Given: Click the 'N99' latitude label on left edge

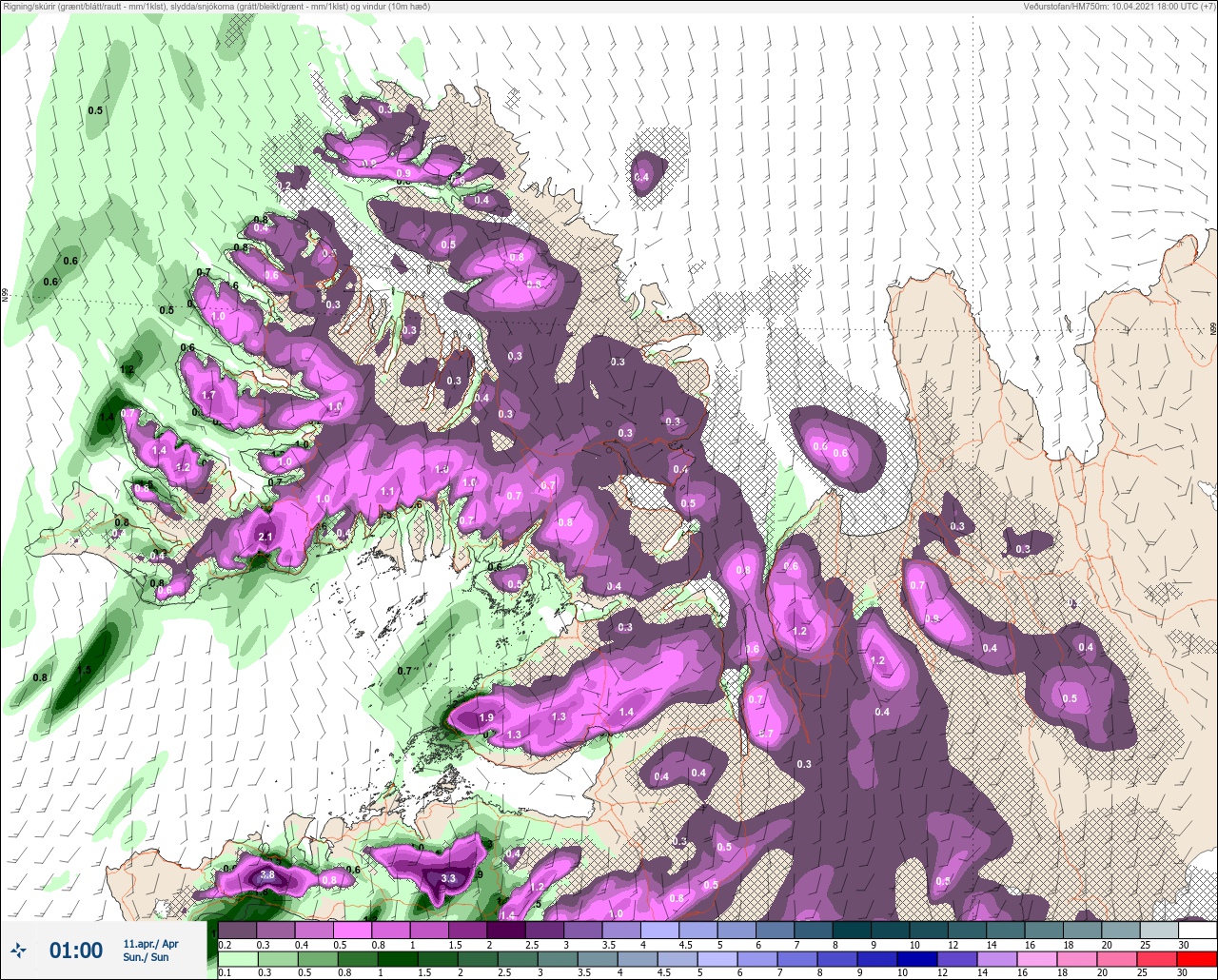Looking at the screenshot, I should [5, 296].
